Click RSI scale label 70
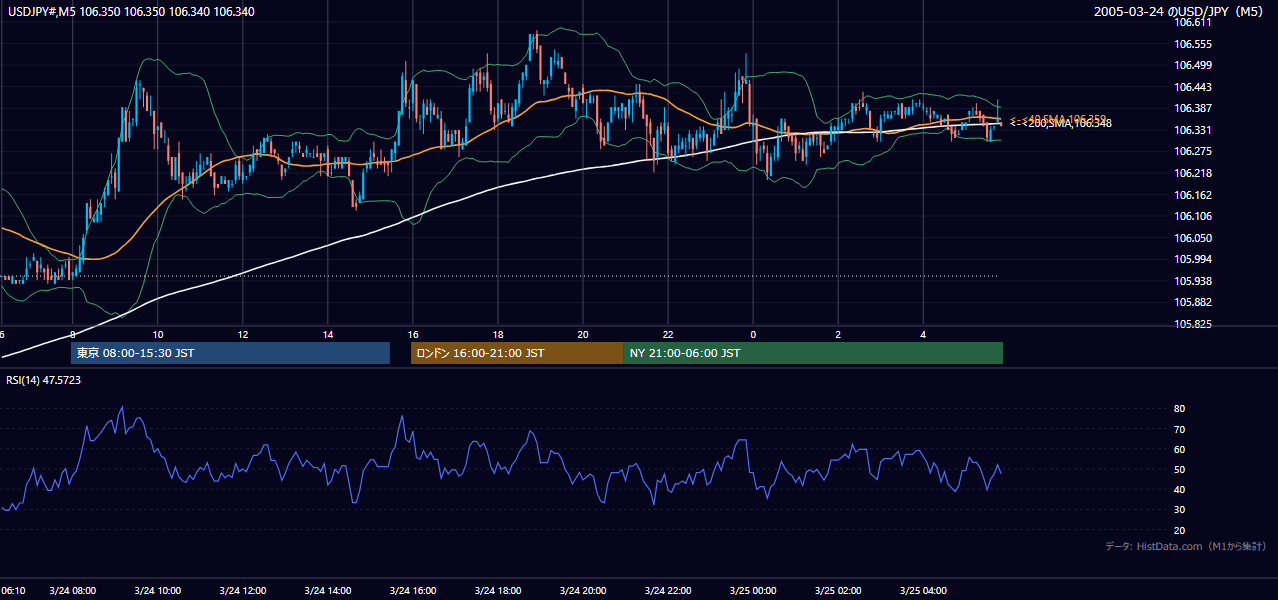 (1180, 429)
